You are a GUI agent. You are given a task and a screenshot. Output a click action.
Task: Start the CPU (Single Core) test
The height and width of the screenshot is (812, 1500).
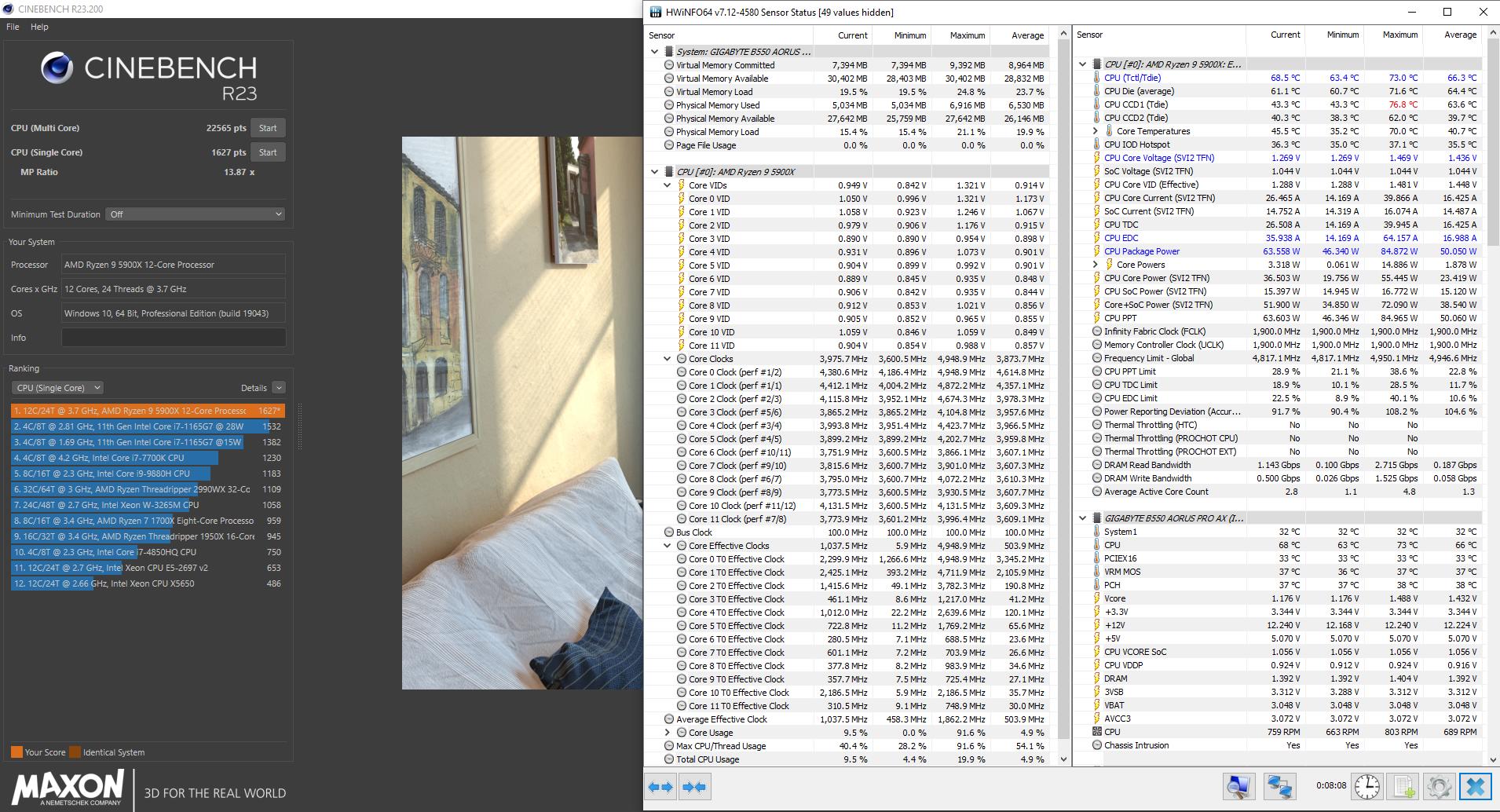tap(268, 152)
